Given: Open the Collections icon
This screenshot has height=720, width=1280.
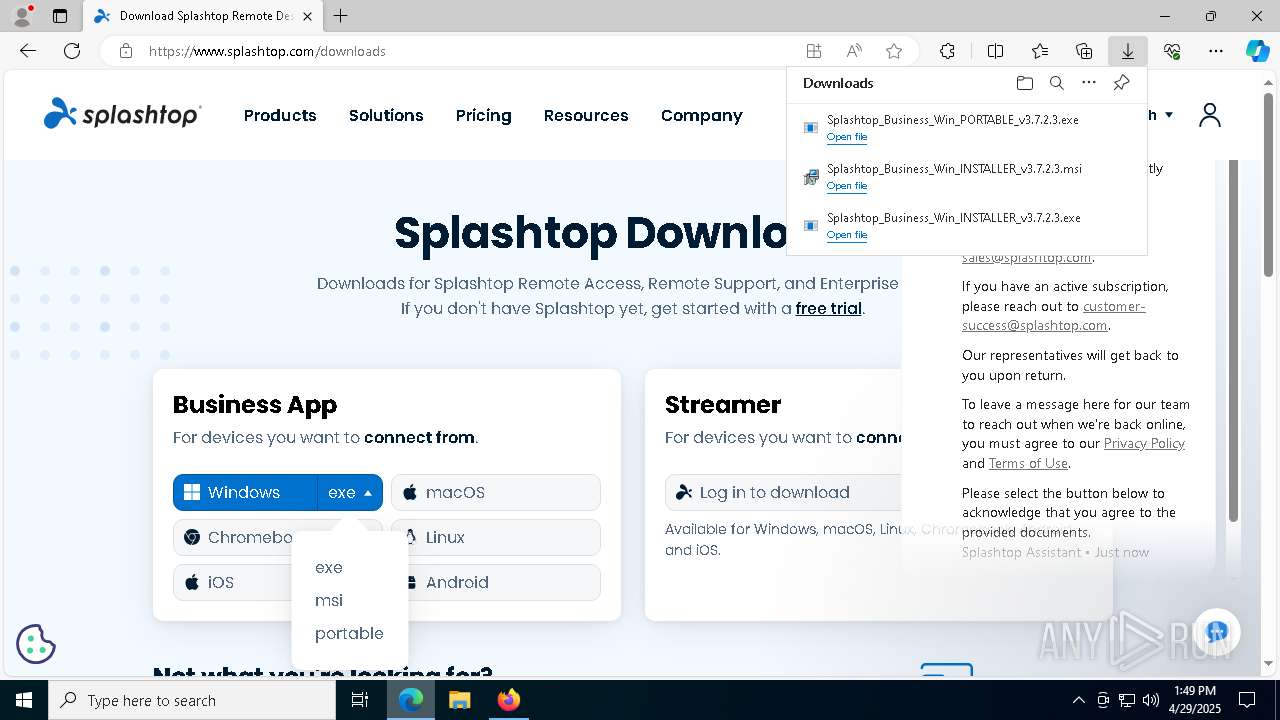Looking at the screenshot, I should (1084, 51).
